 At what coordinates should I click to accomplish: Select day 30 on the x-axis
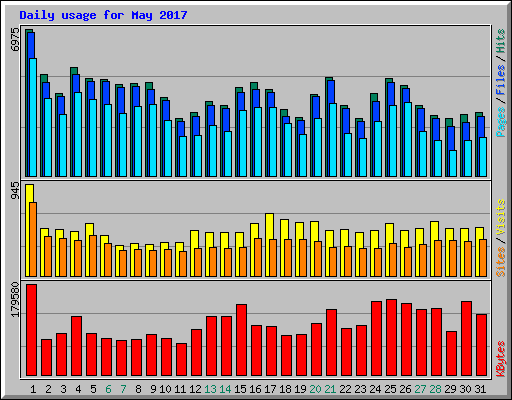[x=465, y=389]
